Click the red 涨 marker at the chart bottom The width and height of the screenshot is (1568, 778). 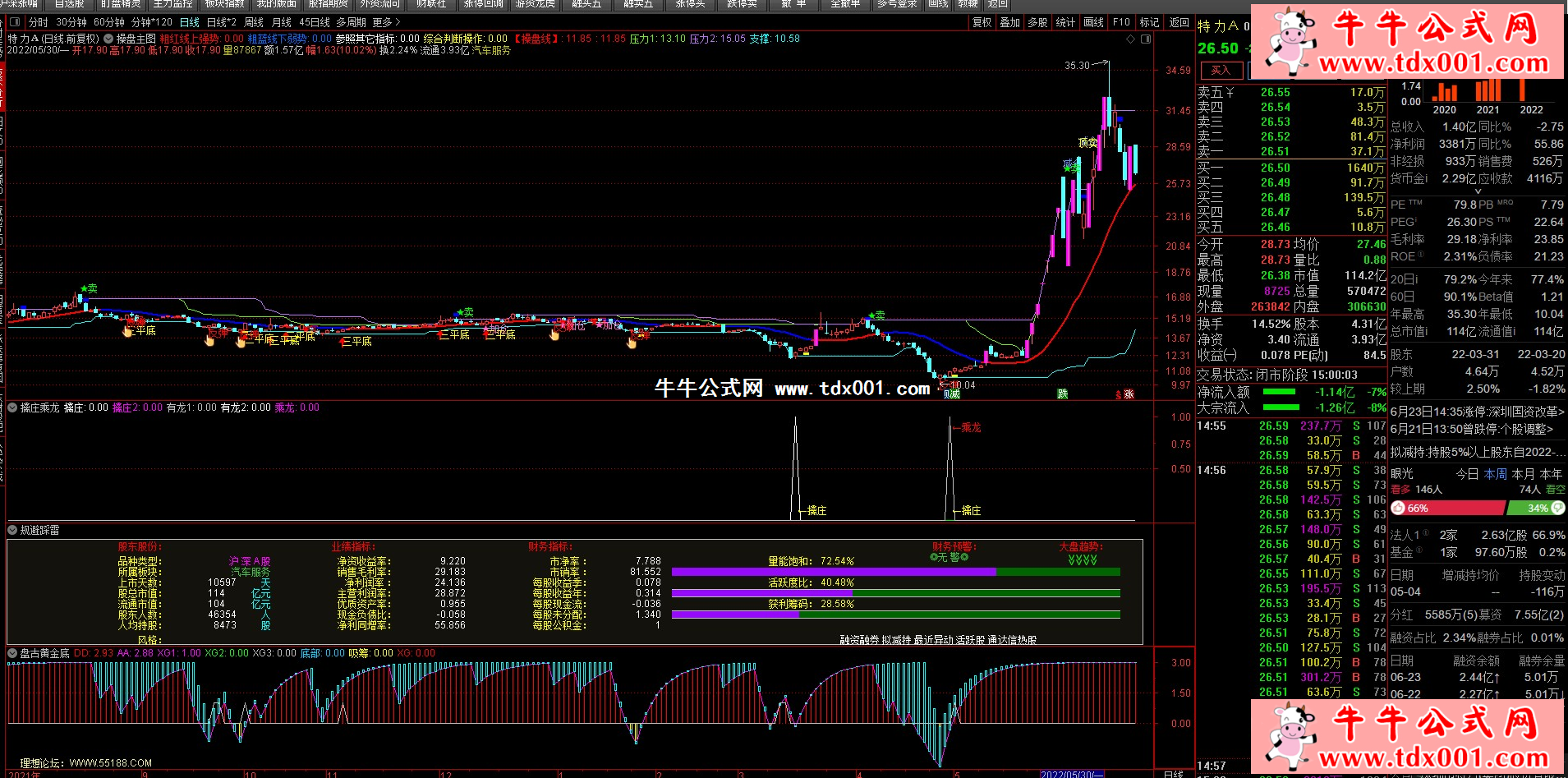[1129, 394]
